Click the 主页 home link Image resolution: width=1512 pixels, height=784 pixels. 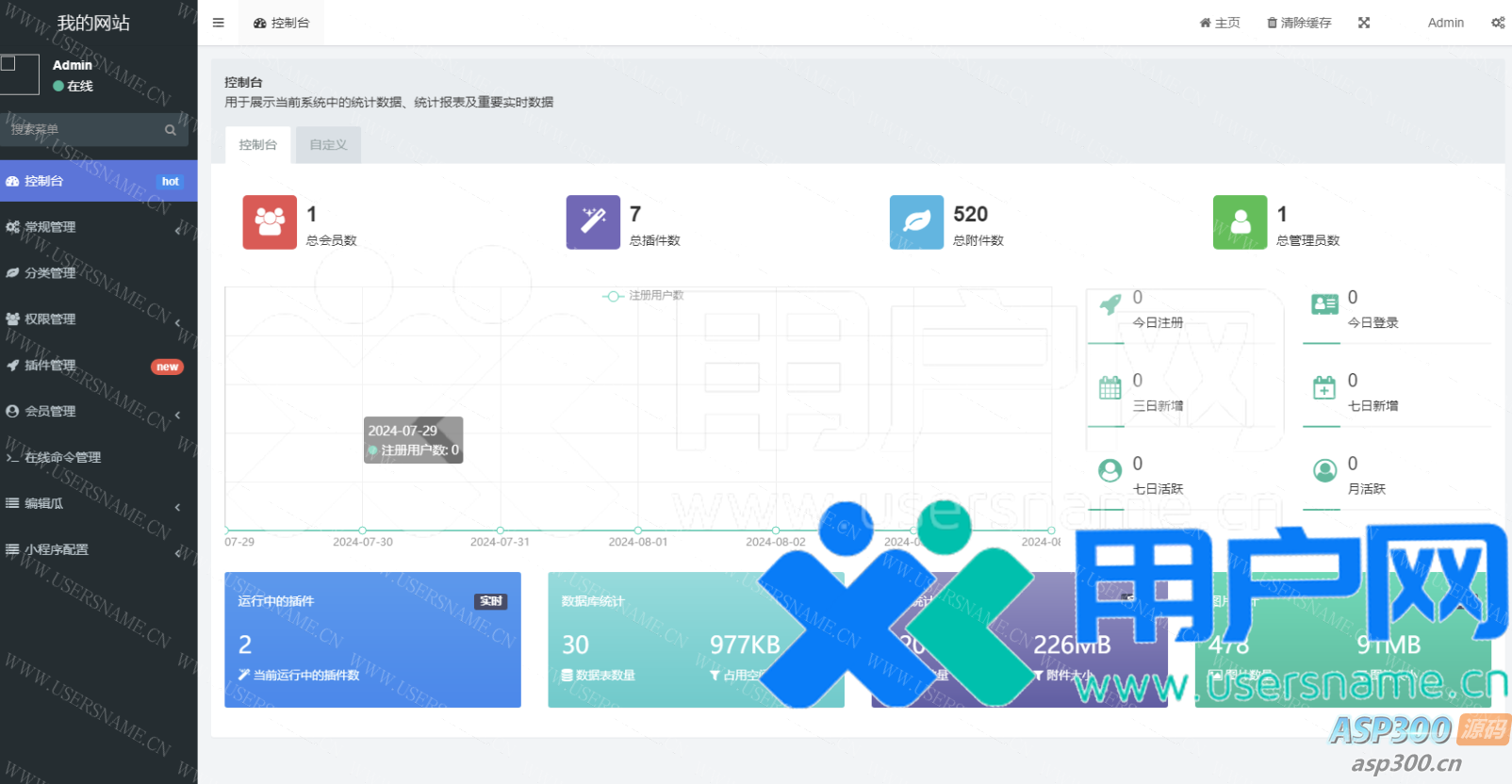[x=1220, y=23]
